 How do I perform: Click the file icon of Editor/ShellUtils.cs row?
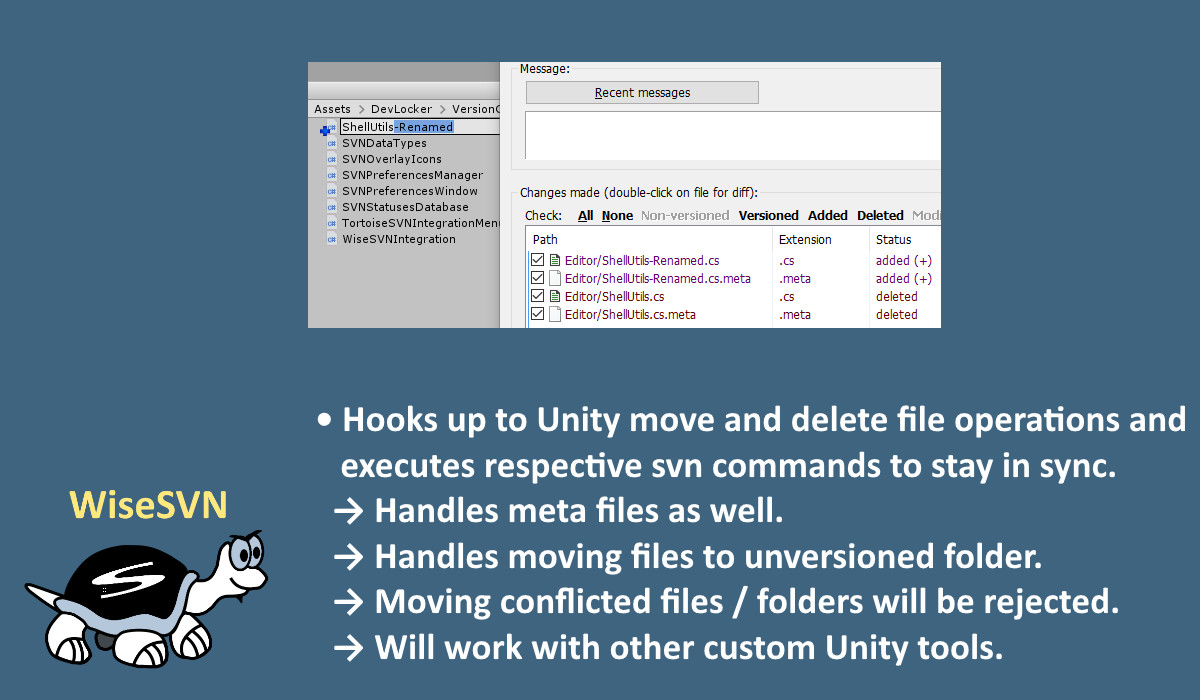(554, 297)
